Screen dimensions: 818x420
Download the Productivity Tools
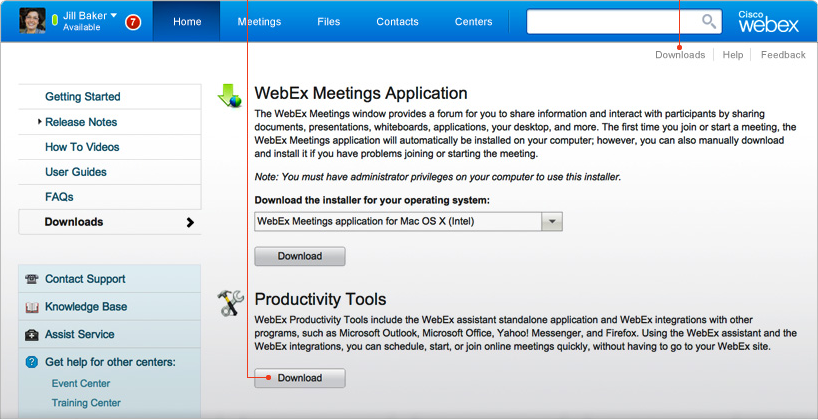pyautogui.click(x=299, y=378)
